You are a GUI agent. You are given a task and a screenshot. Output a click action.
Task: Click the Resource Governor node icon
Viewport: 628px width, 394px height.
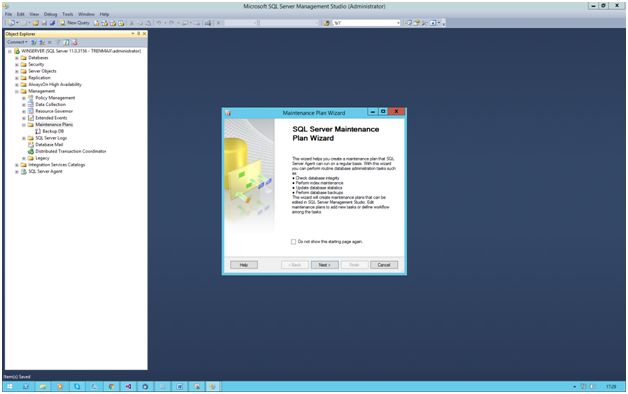pyautogui.click(x=31, y=111)
